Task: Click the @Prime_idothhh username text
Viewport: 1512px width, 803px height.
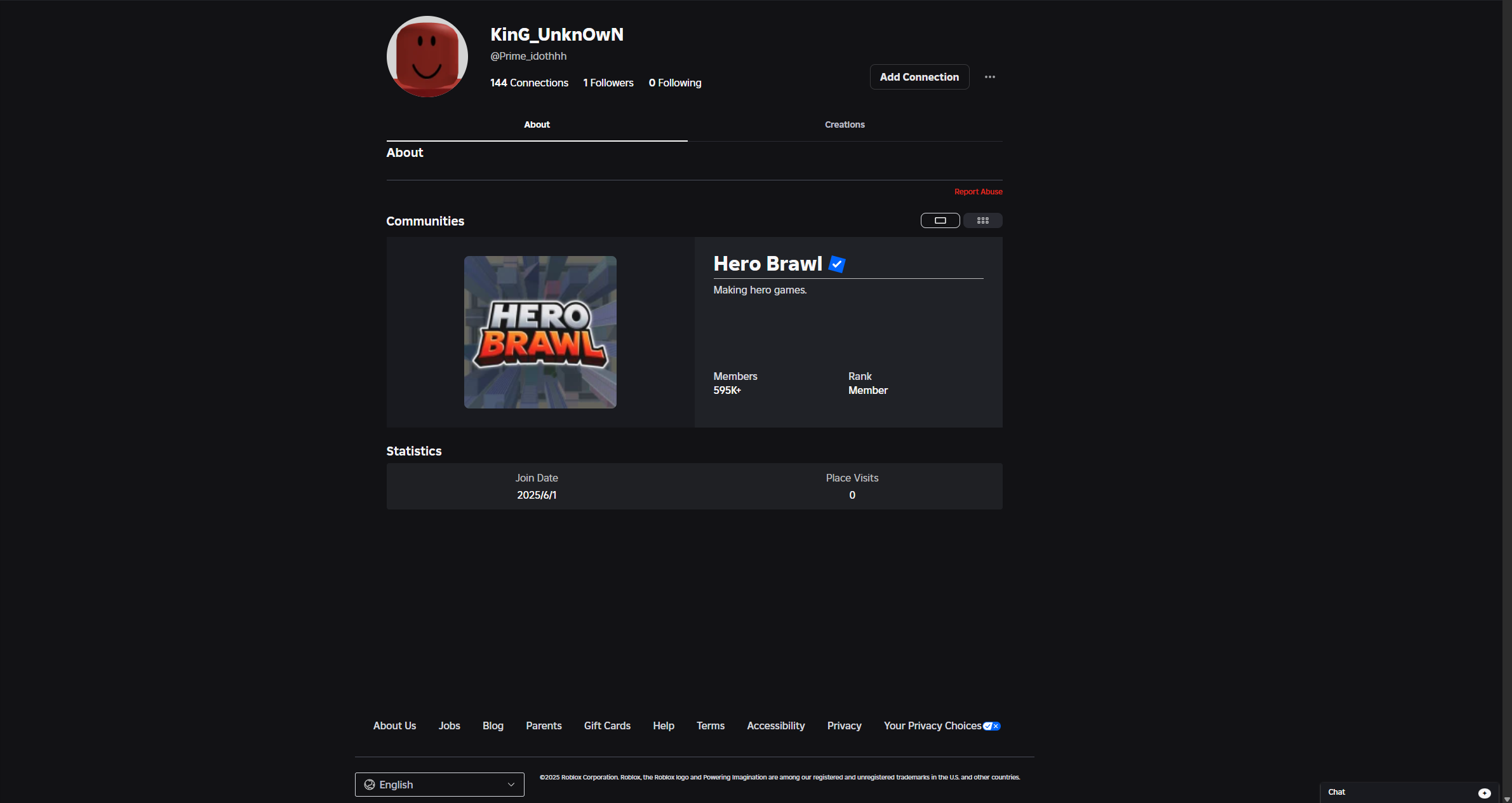Action: (528, 56)
